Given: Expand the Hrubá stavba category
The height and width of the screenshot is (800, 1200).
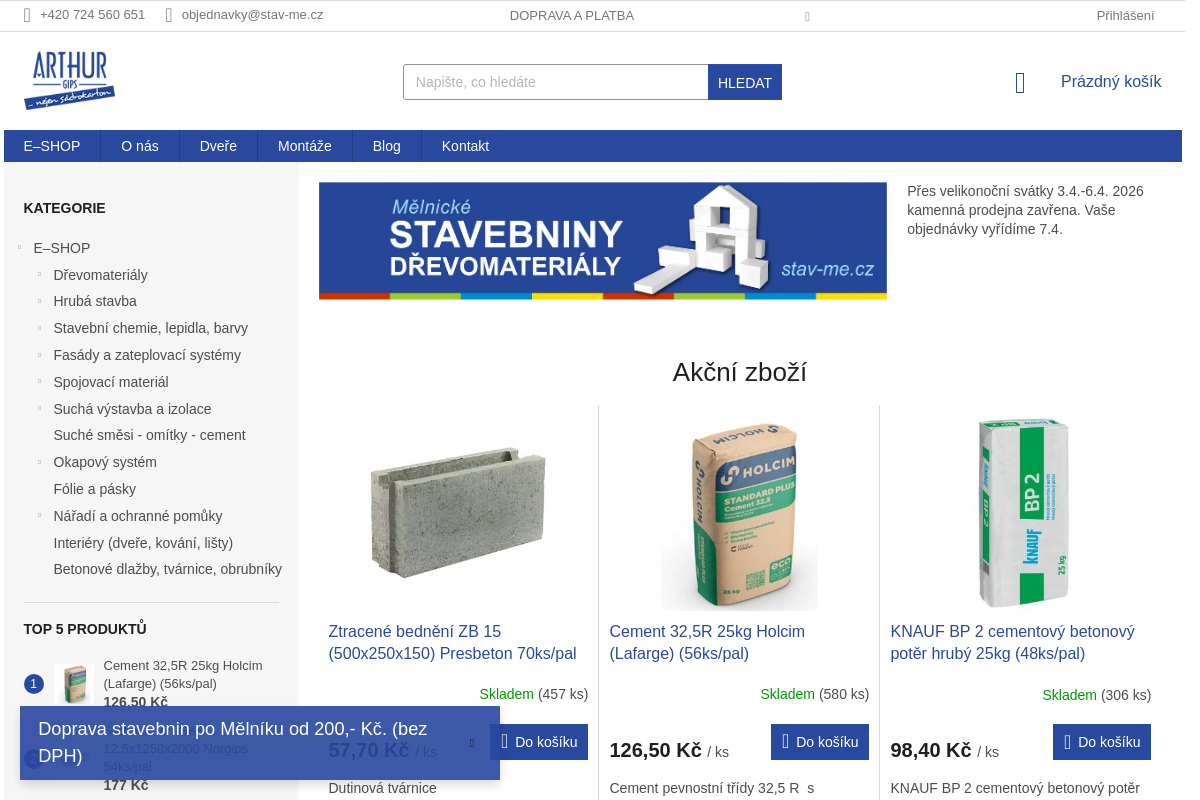Looking at the screenshot, I should tap(40, 301).
